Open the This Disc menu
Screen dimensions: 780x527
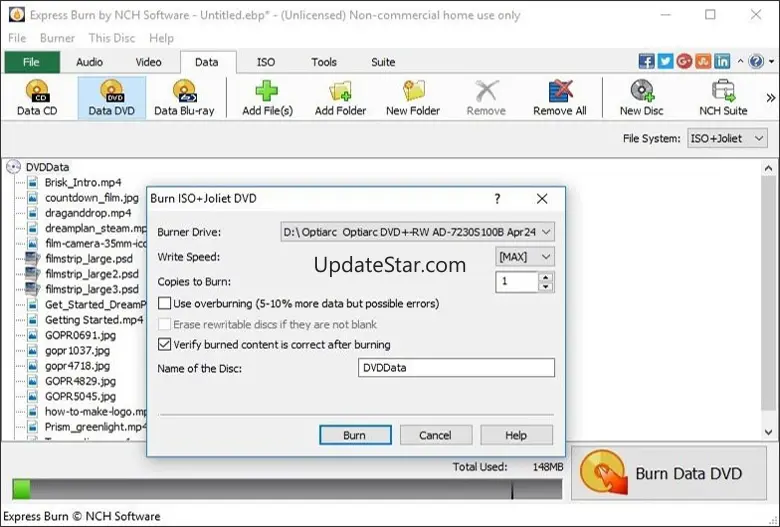(x=112, y=38)
